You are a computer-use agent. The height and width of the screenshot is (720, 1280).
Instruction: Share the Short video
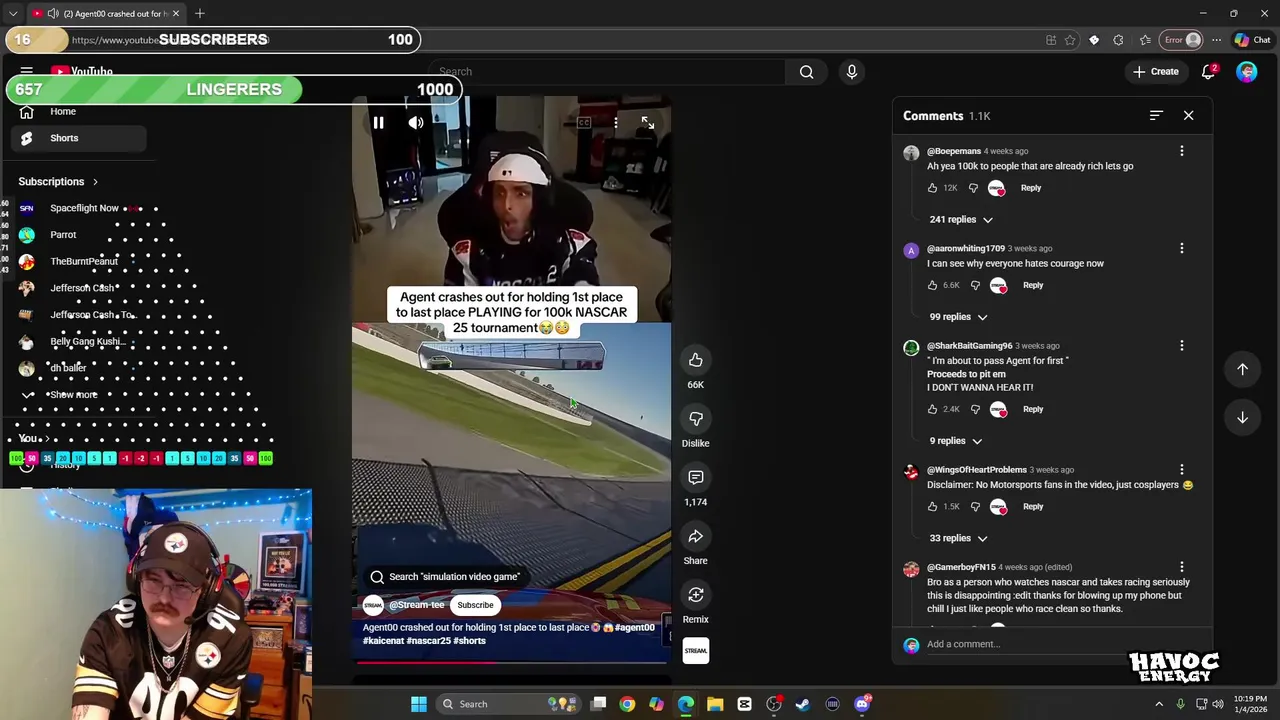point(696,537)
